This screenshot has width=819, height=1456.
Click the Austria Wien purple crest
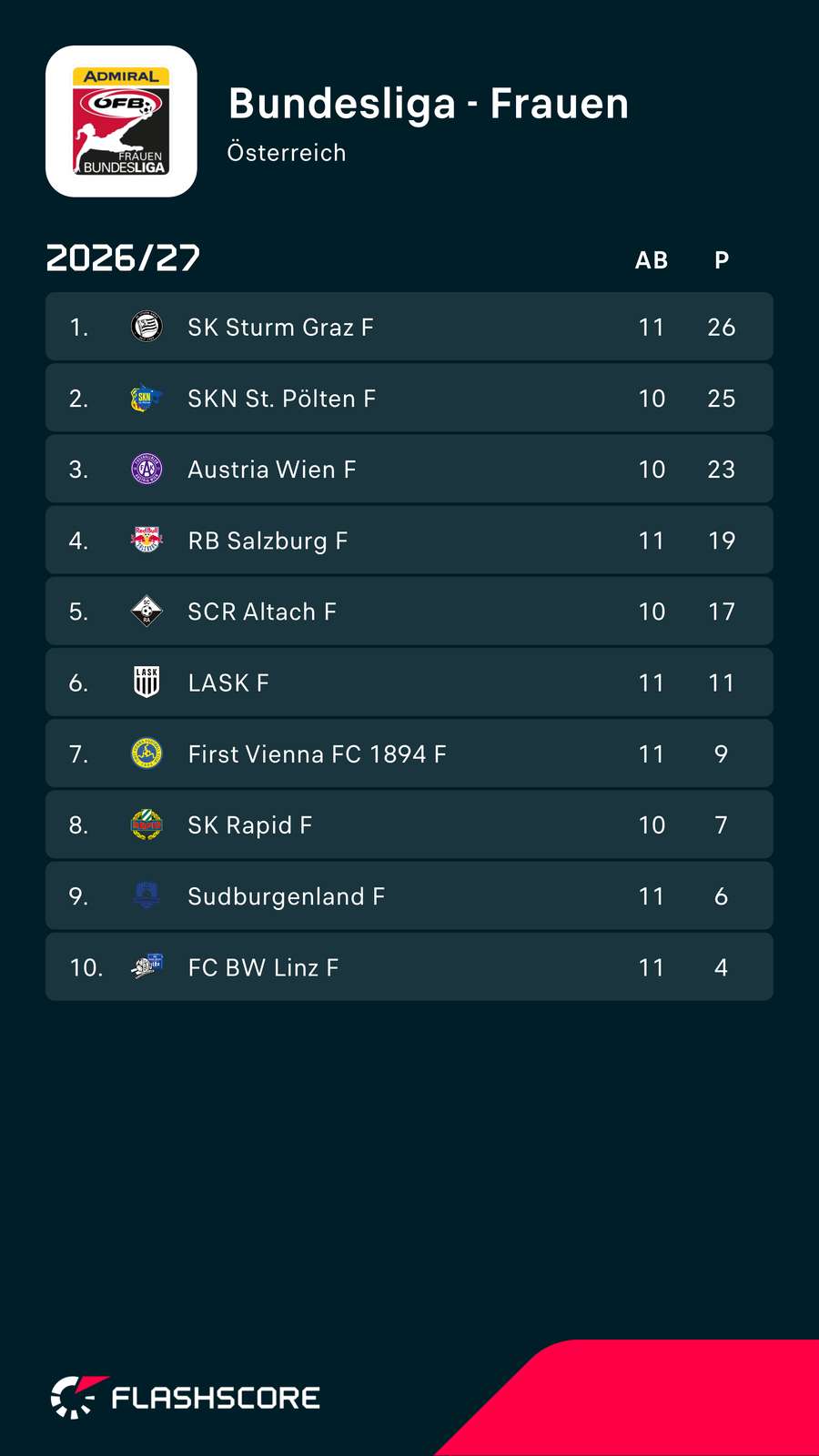[x=147, y=469]
